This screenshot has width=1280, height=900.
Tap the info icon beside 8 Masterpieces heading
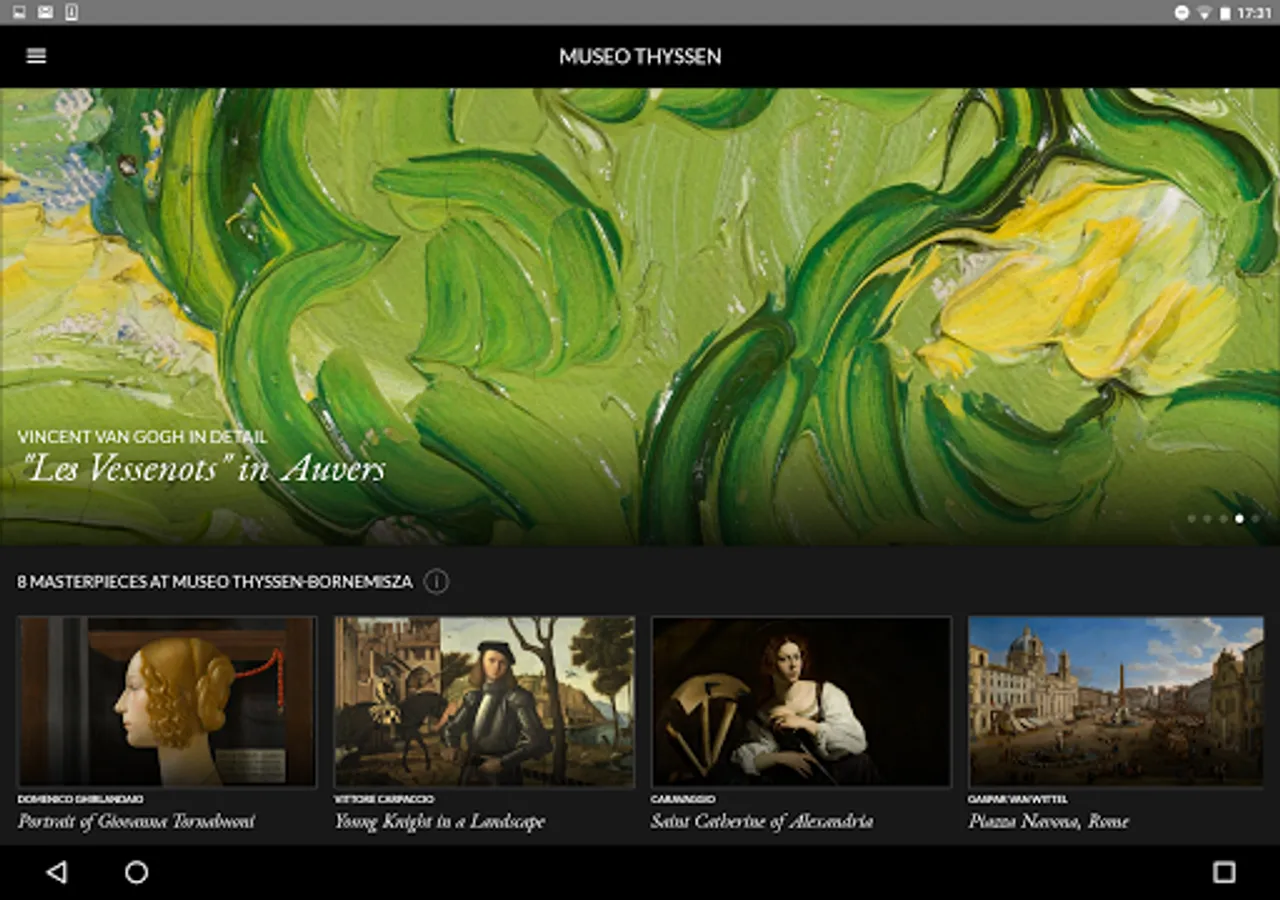pos(436,581)
